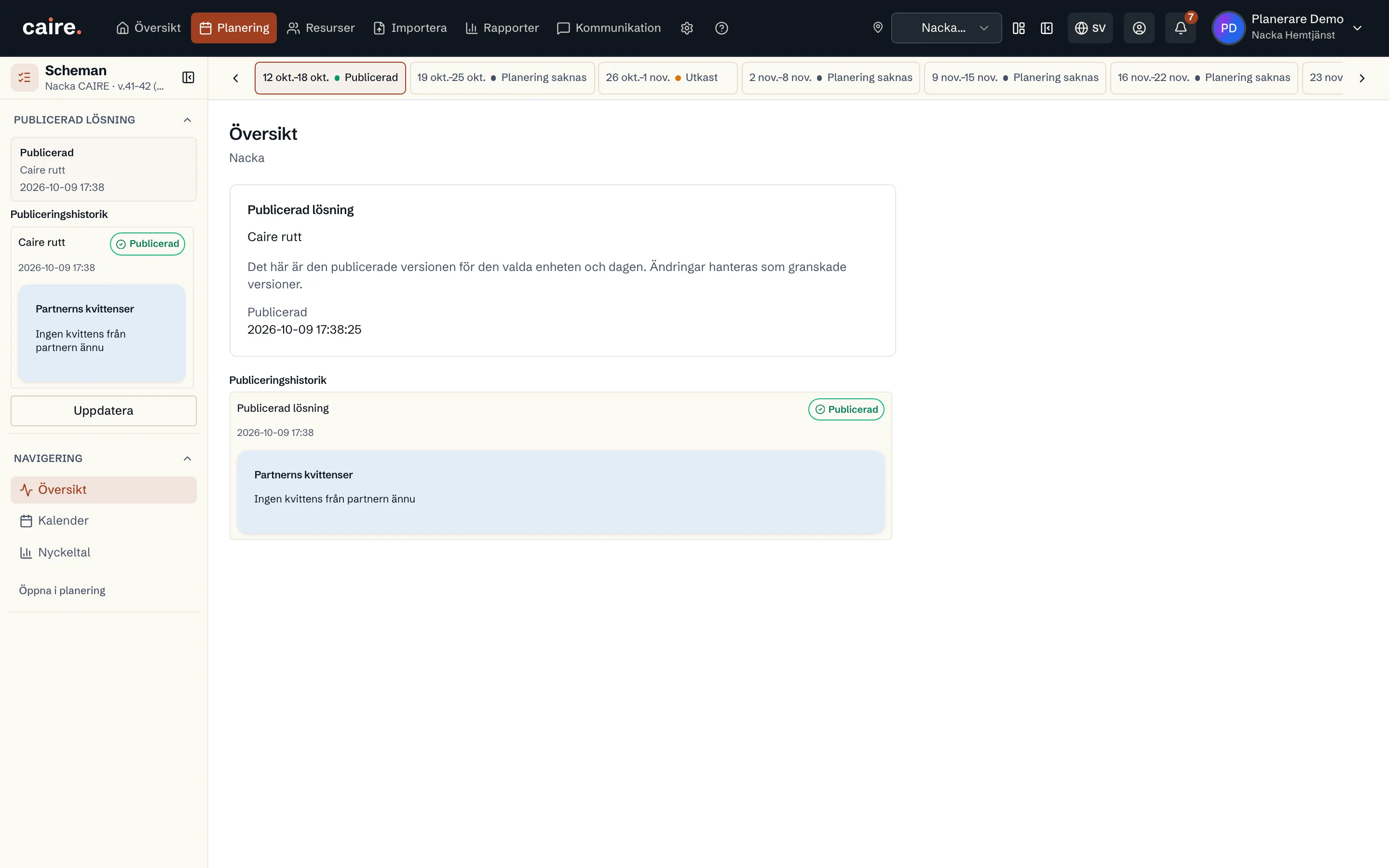Toggle the top bar panel collapse icon
Viewport: 1389px width, 868px height.
[1047, 28]
